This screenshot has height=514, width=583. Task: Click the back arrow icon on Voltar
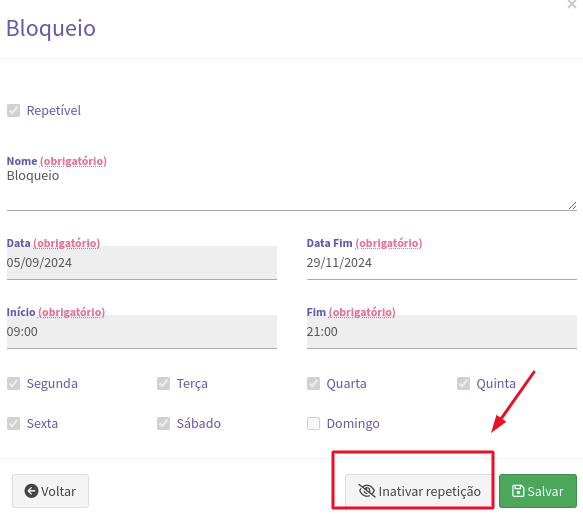[x=31, y=491]
